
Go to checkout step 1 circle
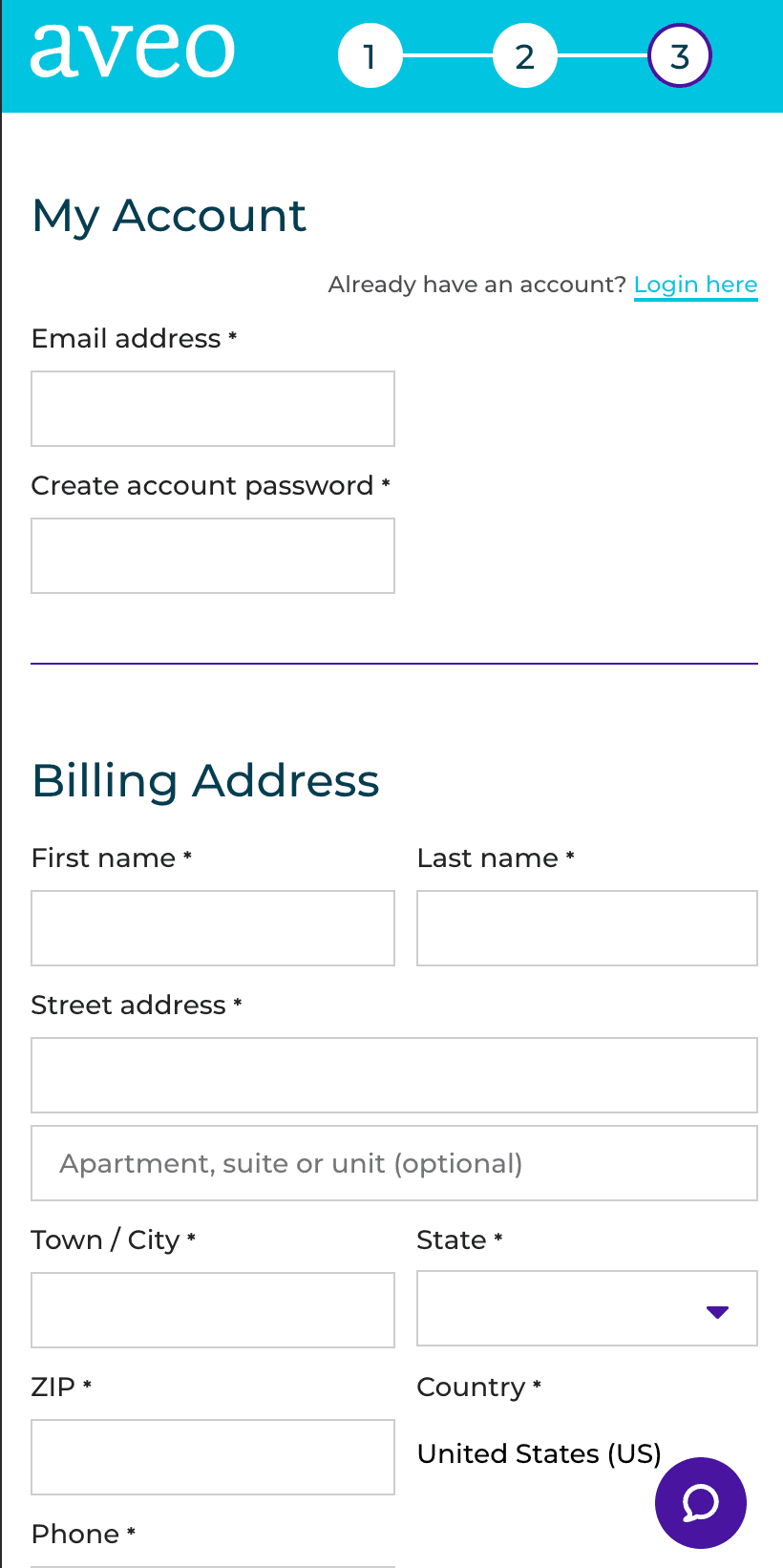tap(370, 56)
